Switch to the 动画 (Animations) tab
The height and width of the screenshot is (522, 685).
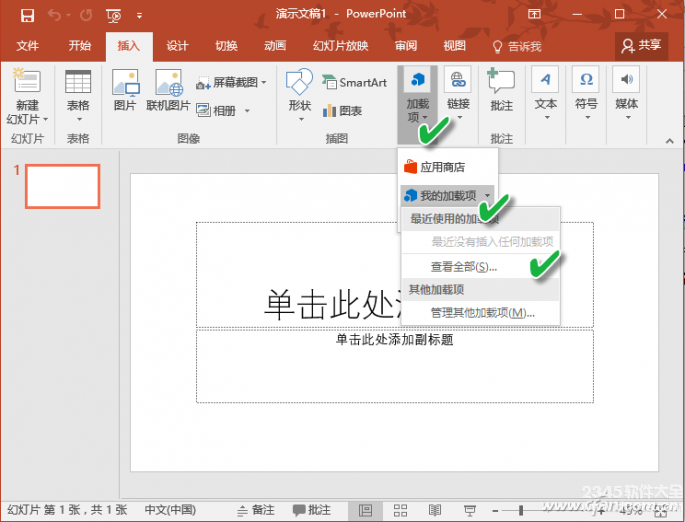click(275, 46)
